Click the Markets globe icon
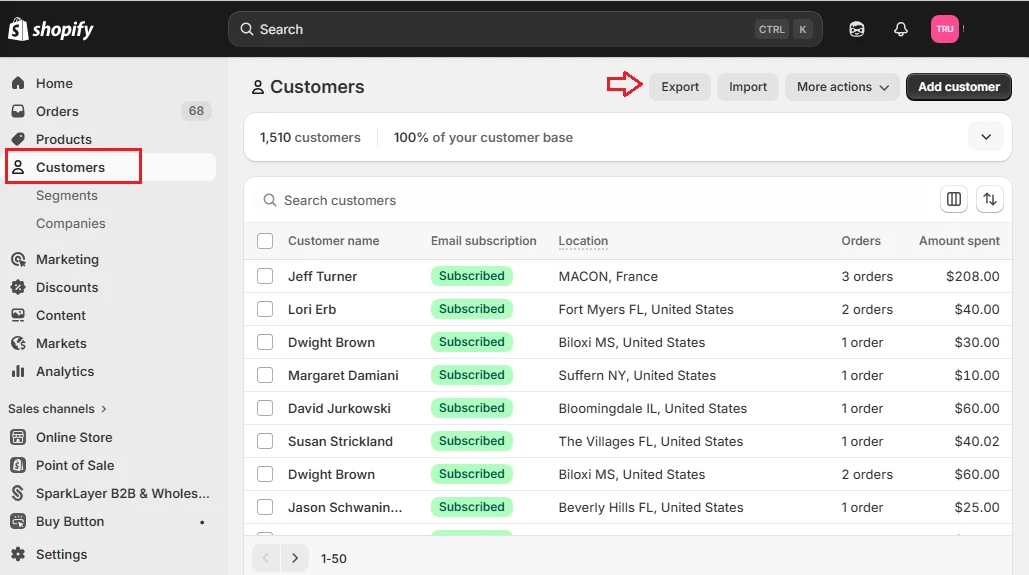The height and width of the screenshot is (575, 1029). click(x=18, y=343)
